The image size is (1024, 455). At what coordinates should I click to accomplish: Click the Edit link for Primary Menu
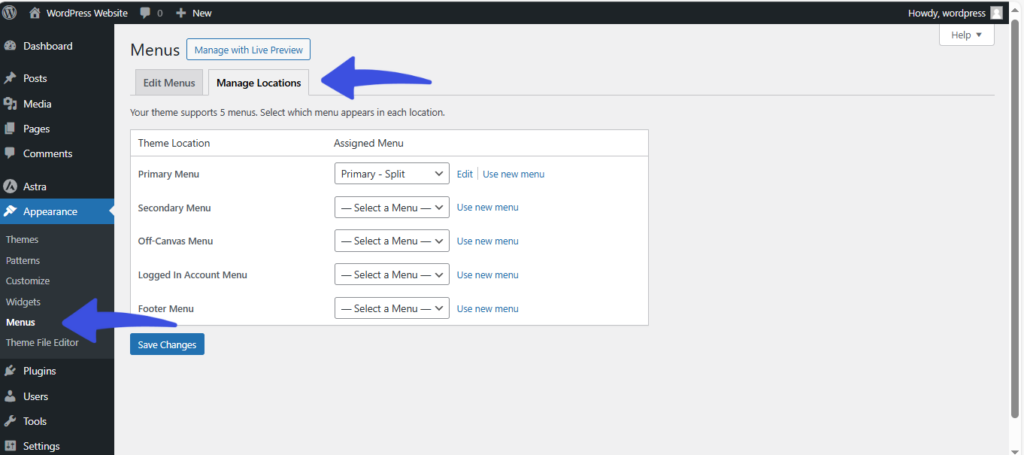click(x=464, y=174)
